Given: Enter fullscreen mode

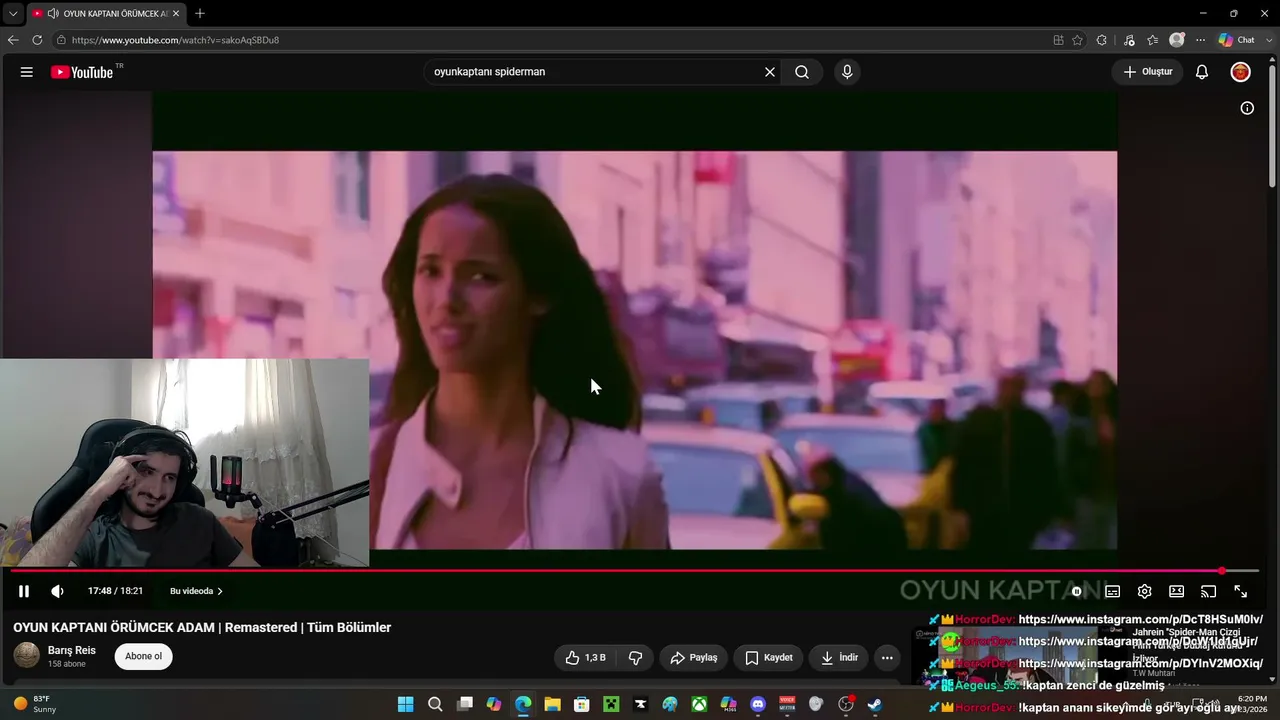Looking at the screenshot, I should [x=1241, y=591].
